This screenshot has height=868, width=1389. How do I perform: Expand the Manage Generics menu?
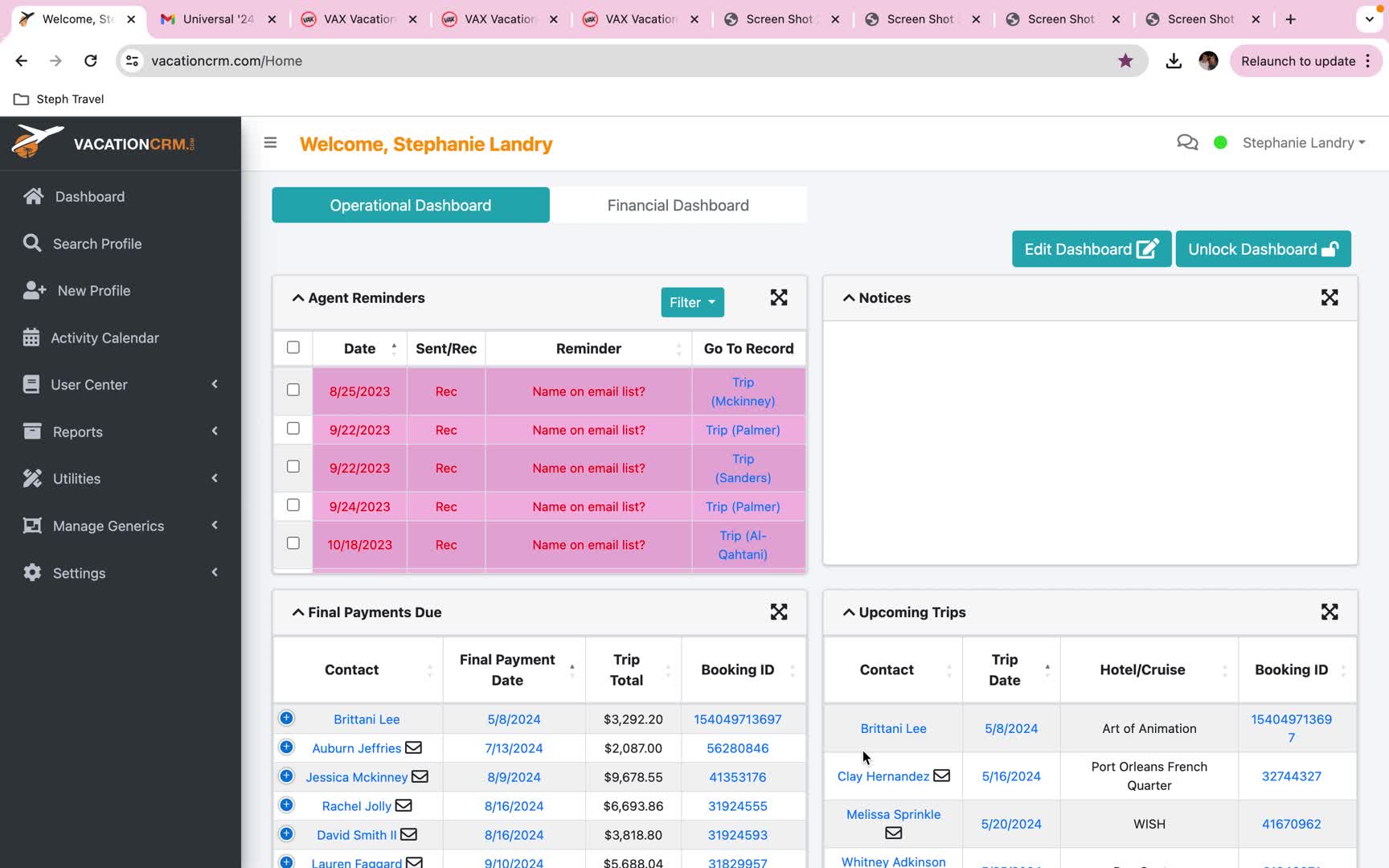point(121,526)
